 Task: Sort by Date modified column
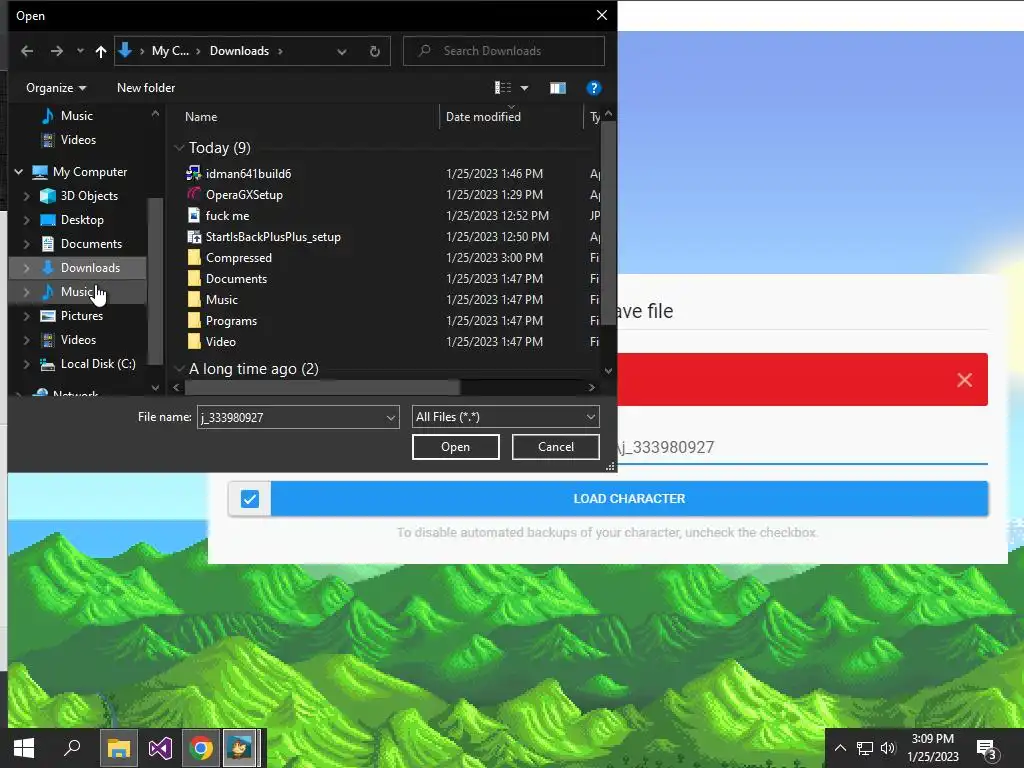pyautogui.click(x=483, y=117)
